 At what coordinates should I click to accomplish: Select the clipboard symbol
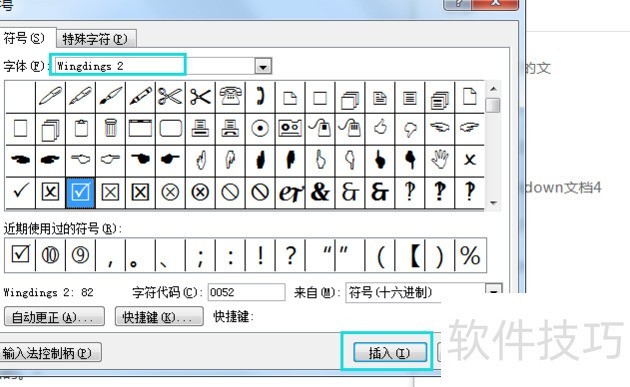(x=81, y=128)
